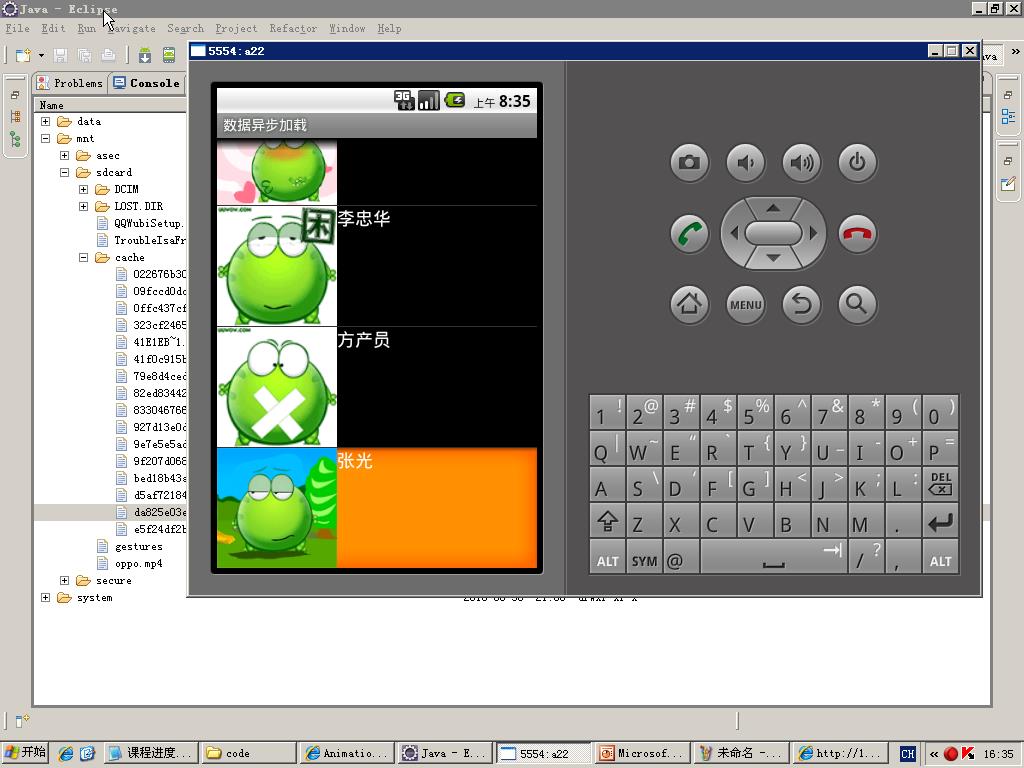1024x768 pixels.
Task: Tap the green call button
Action: tap(689, 234)
